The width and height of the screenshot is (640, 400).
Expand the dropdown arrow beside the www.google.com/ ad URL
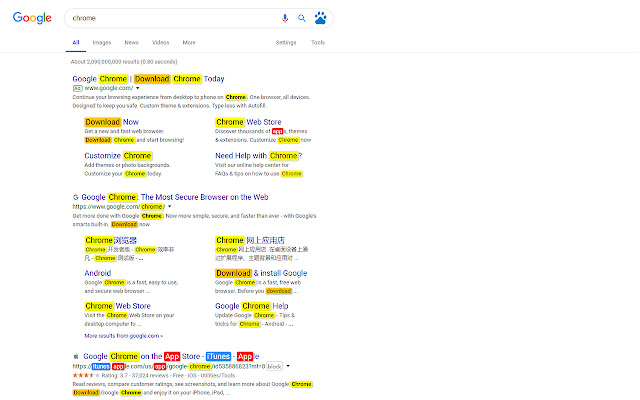138,88
